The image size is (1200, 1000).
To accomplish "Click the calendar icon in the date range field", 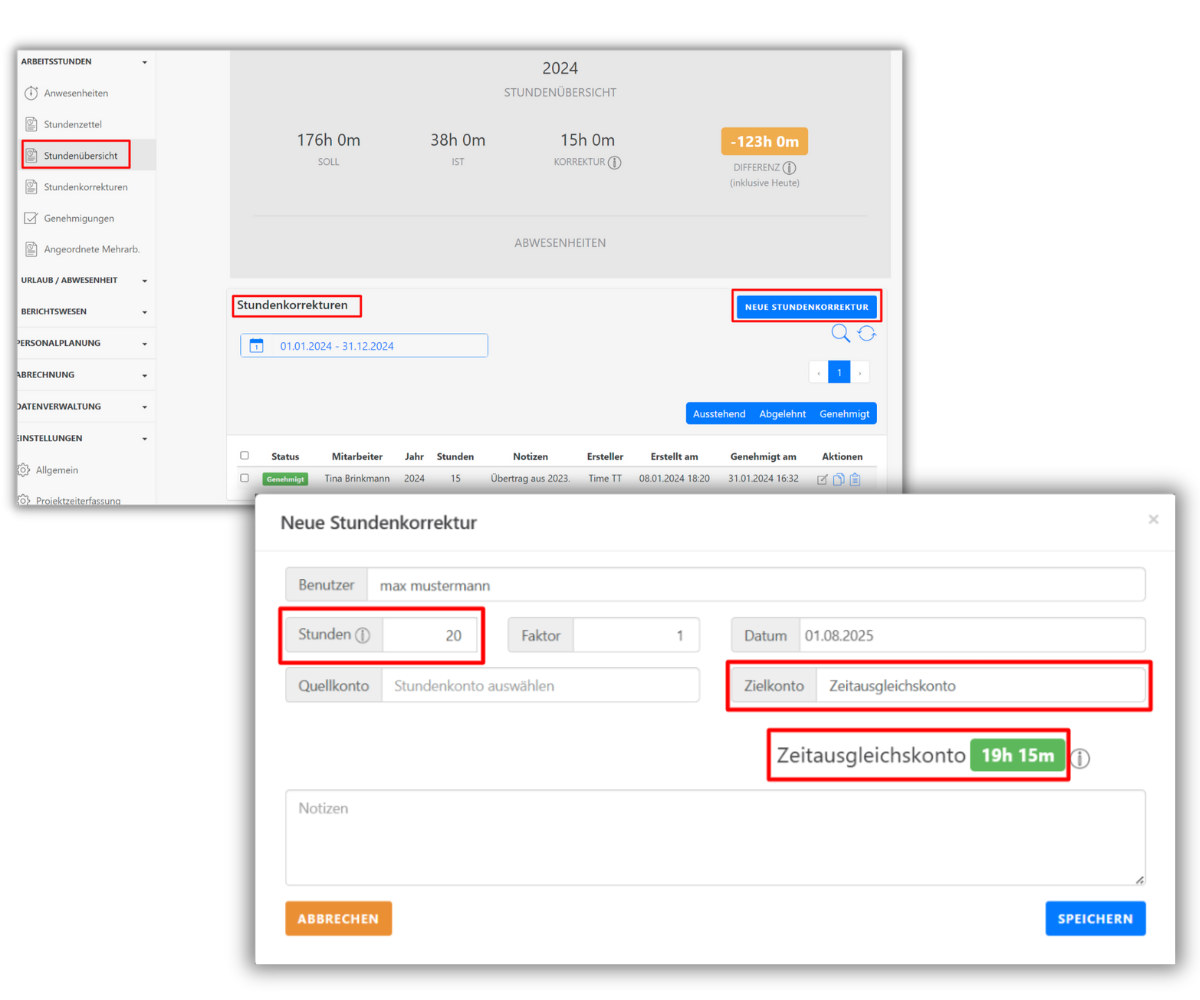I will 257,346.
